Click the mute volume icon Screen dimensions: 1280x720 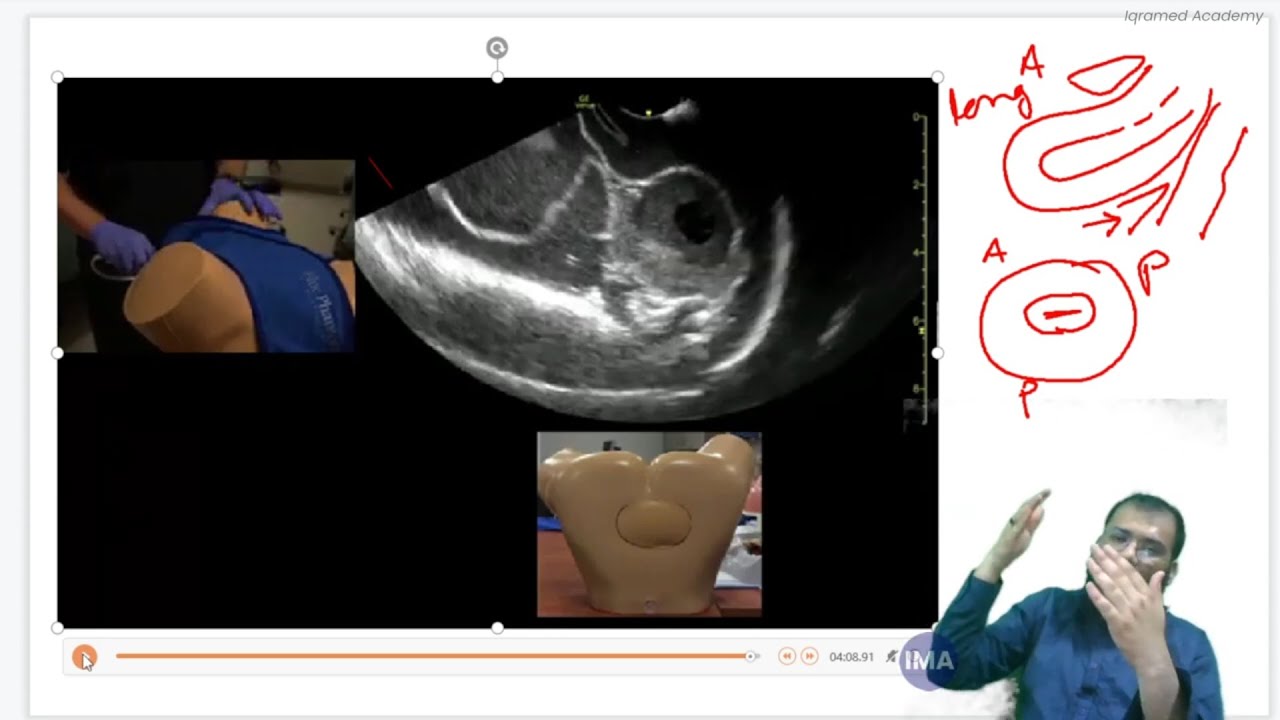click(893, 656)
